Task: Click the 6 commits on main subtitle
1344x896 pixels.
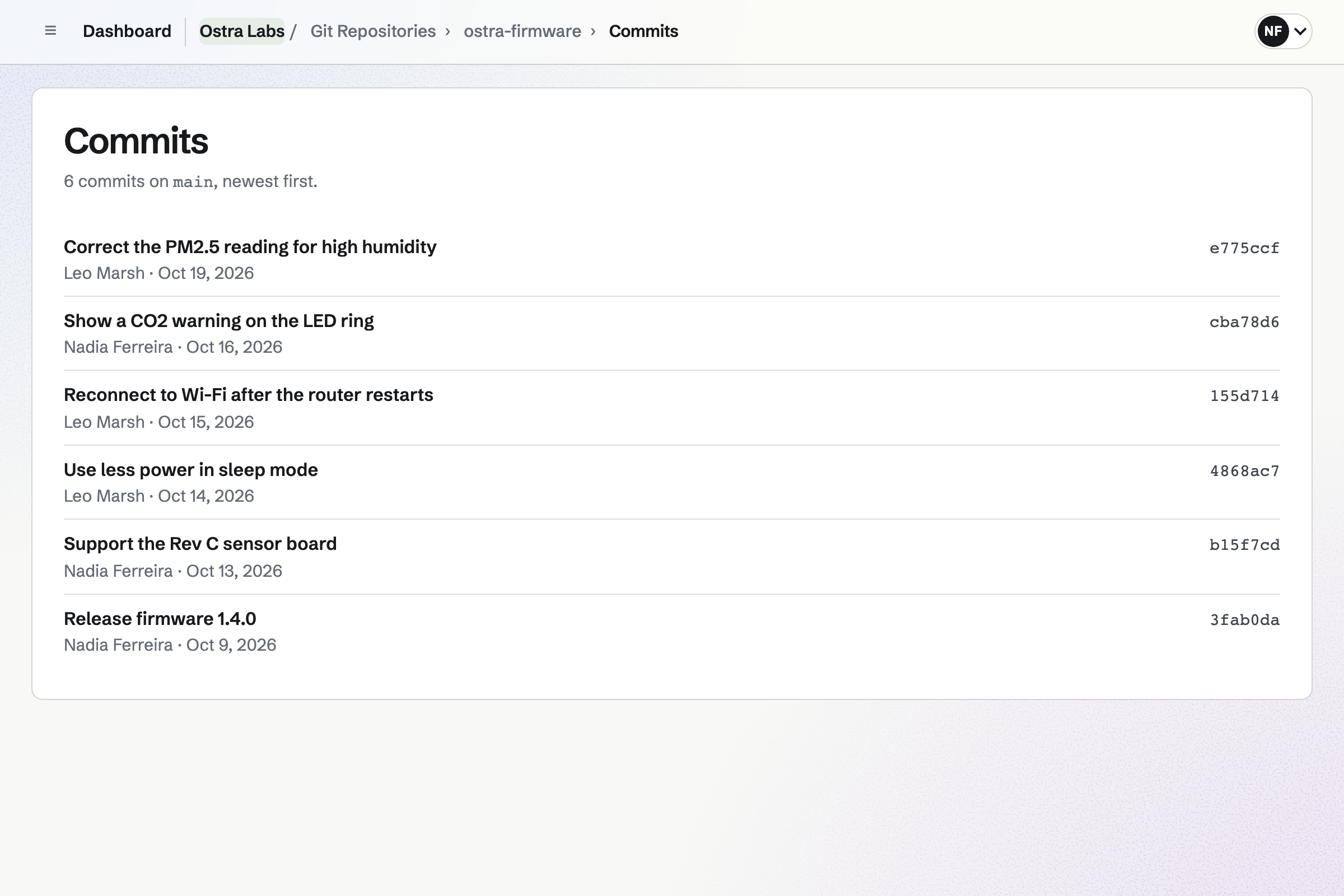Action: click(190, 181)
